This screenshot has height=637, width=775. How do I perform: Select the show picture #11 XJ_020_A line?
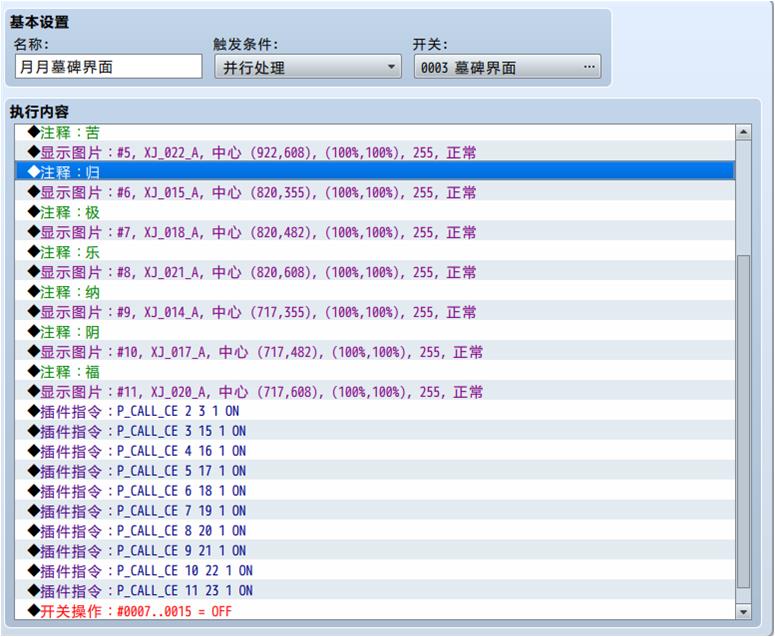point(375,392)
